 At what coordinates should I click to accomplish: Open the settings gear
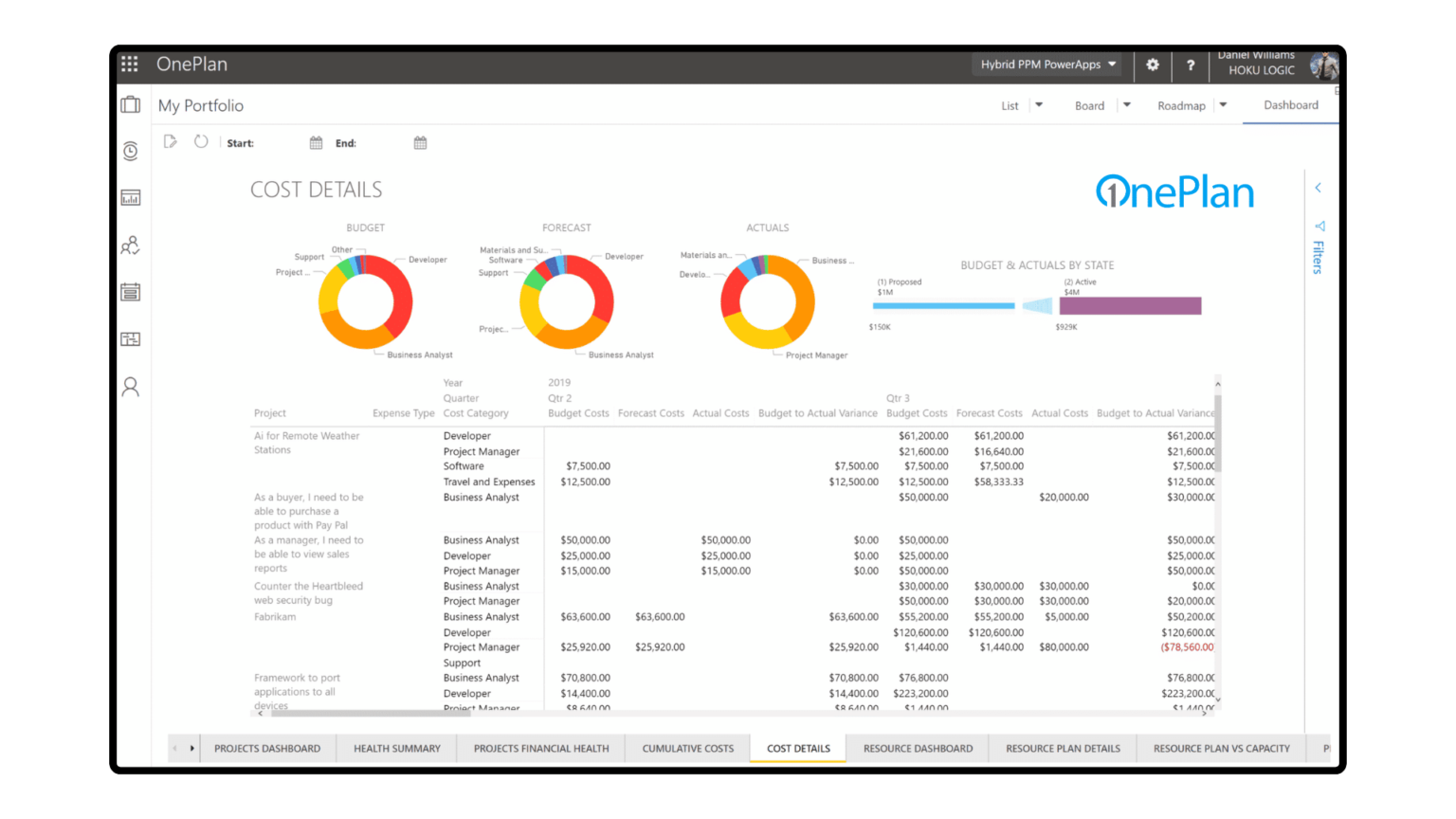[1153, 64]
